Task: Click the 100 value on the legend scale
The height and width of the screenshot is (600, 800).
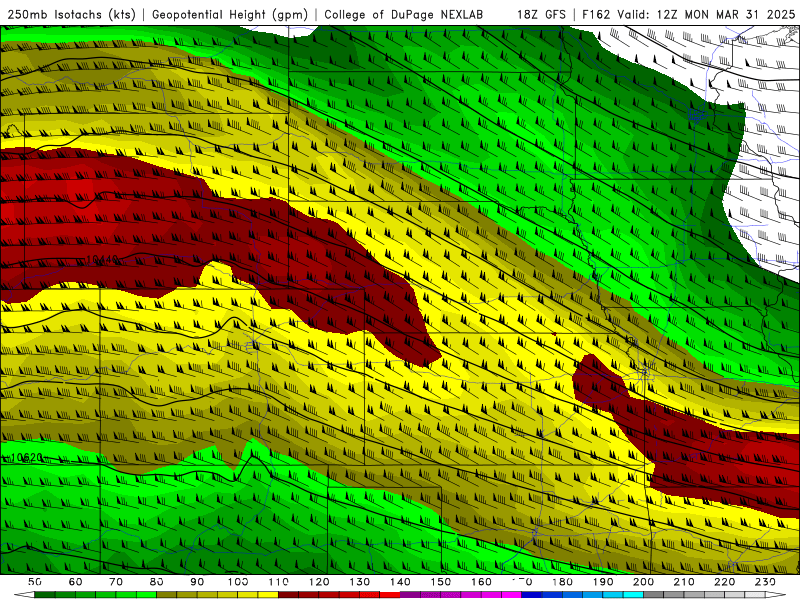Action: (x=238, y=582)
